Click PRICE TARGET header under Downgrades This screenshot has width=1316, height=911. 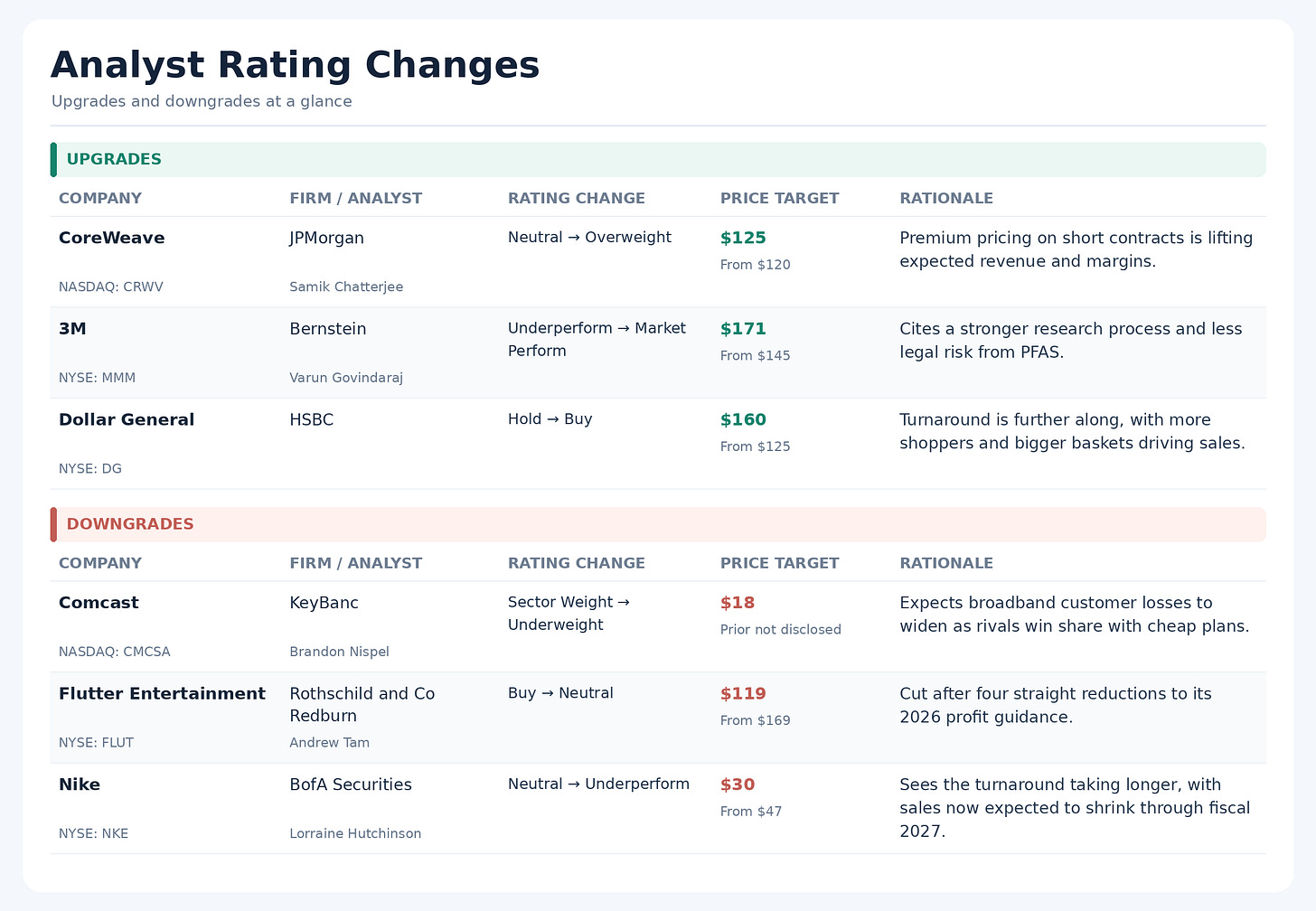pyautogui.click(x=780, y=563)
